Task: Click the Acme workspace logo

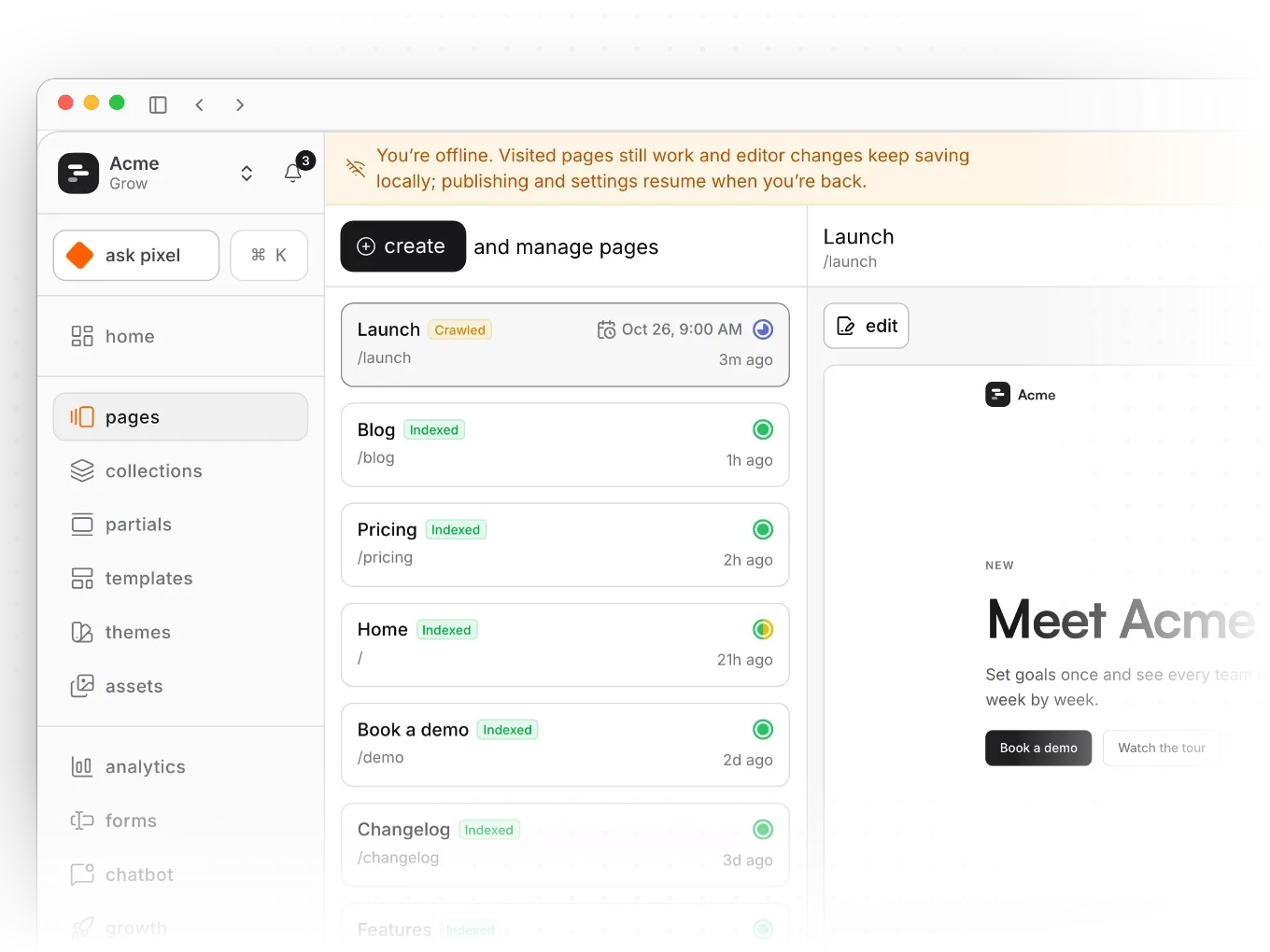Action: point(78,173)
